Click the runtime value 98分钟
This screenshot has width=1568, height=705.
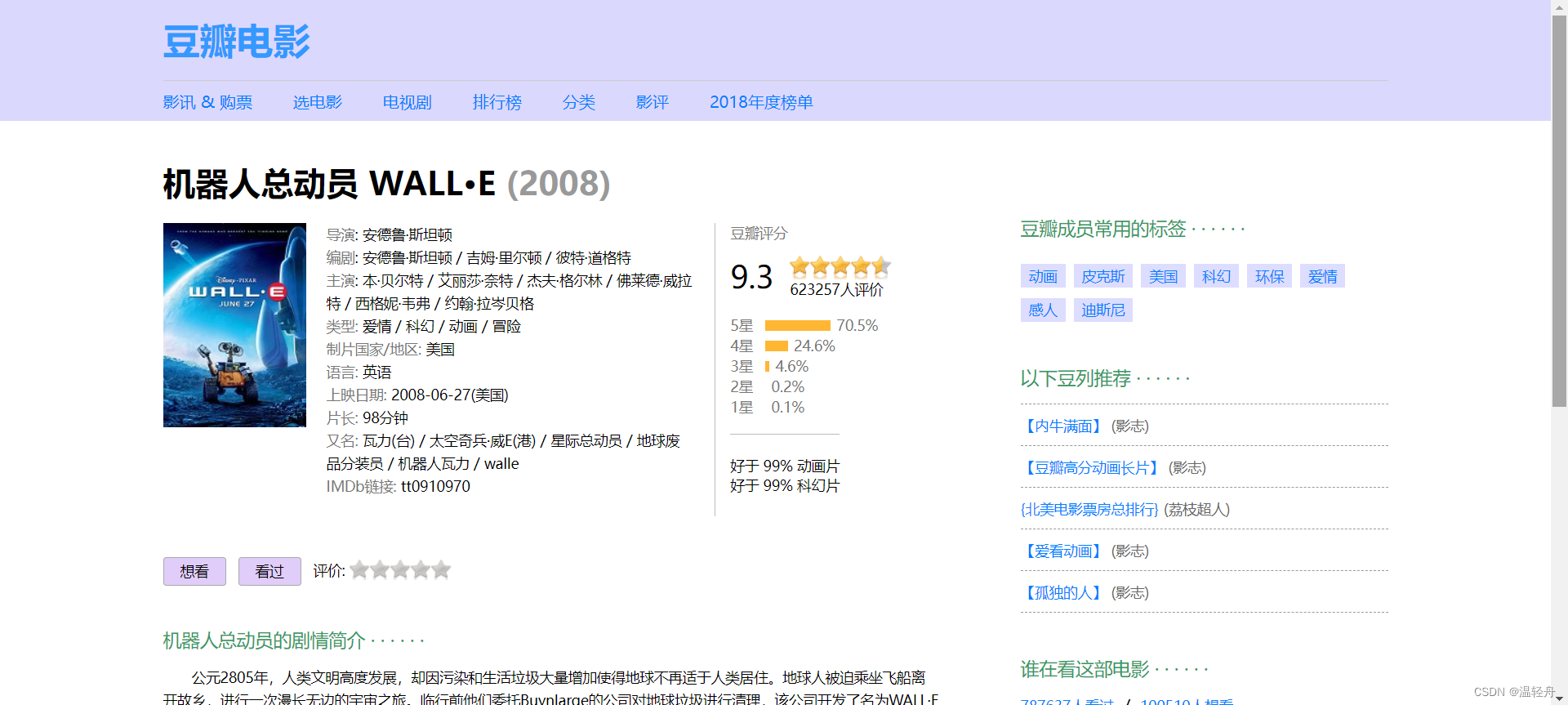tap(385, 417)
